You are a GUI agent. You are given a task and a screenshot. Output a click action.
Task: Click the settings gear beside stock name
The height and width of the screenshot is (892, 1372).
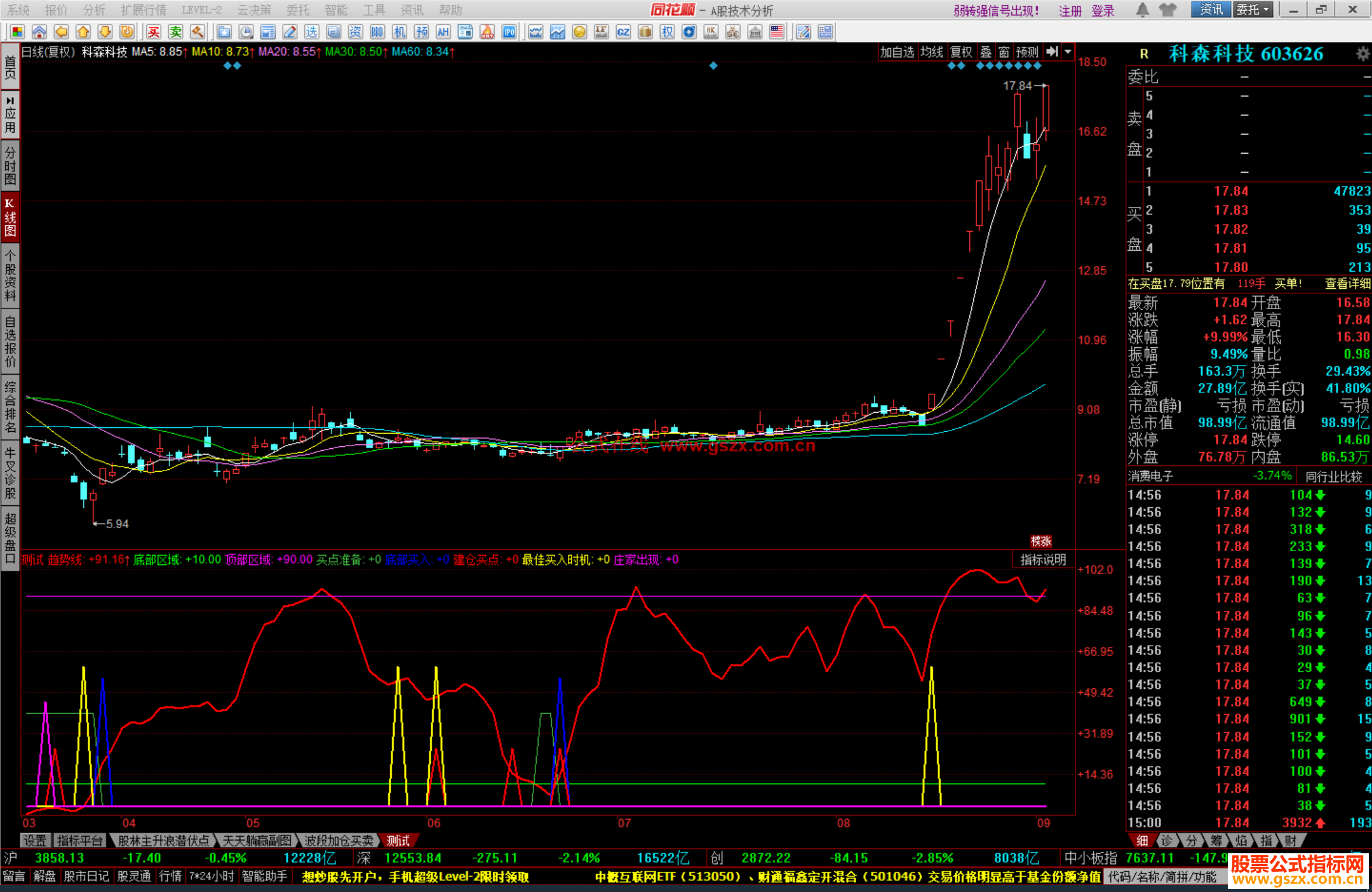click(1362, 54)
